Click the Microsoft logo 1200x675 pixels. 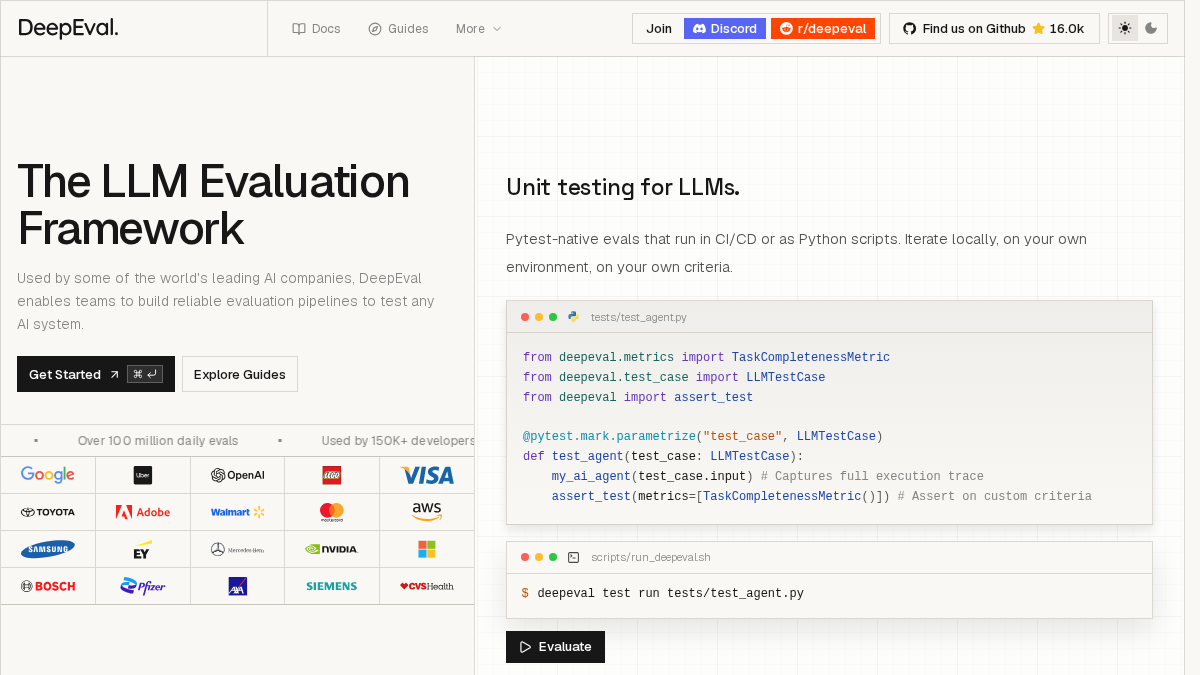(427, 549)
